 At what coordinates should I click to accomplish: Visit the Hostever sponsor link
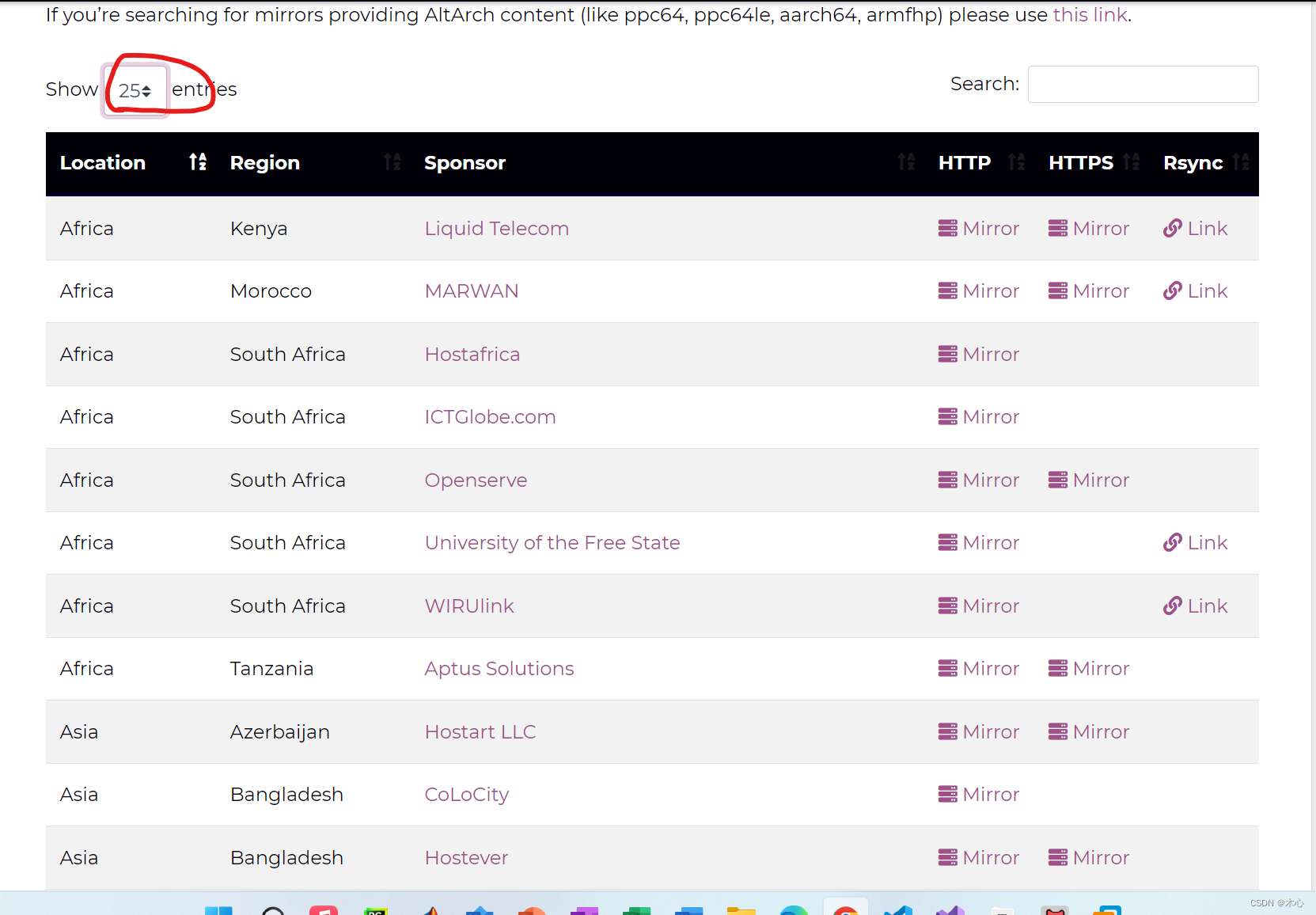coord(466,858)
